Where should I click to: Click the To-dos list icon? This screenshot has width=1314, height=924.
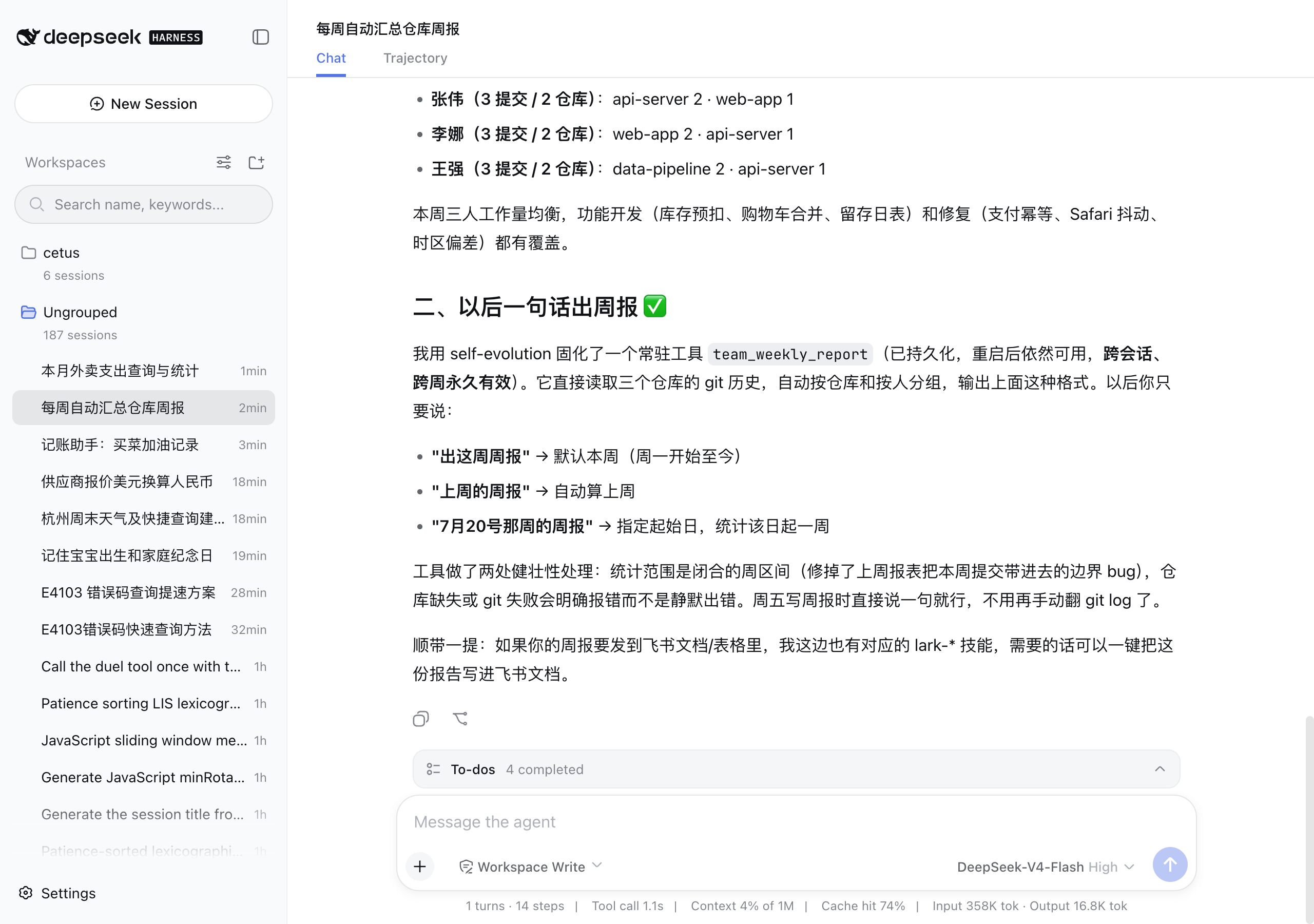coord(433,769)
